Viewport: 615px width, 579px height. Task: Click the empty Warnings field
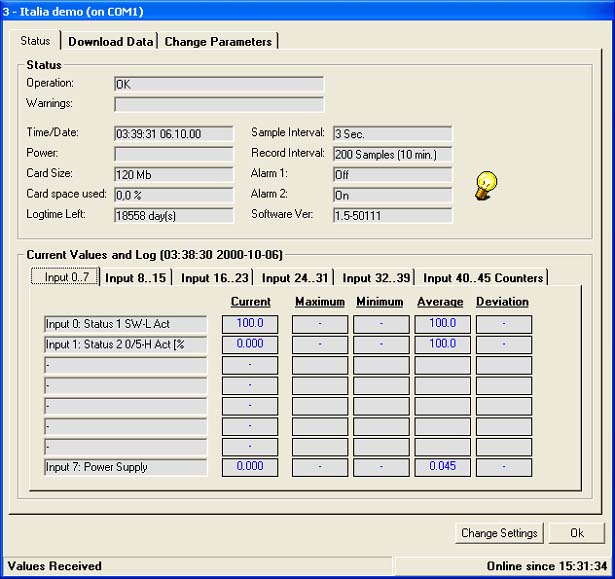(x=219, y=104)
